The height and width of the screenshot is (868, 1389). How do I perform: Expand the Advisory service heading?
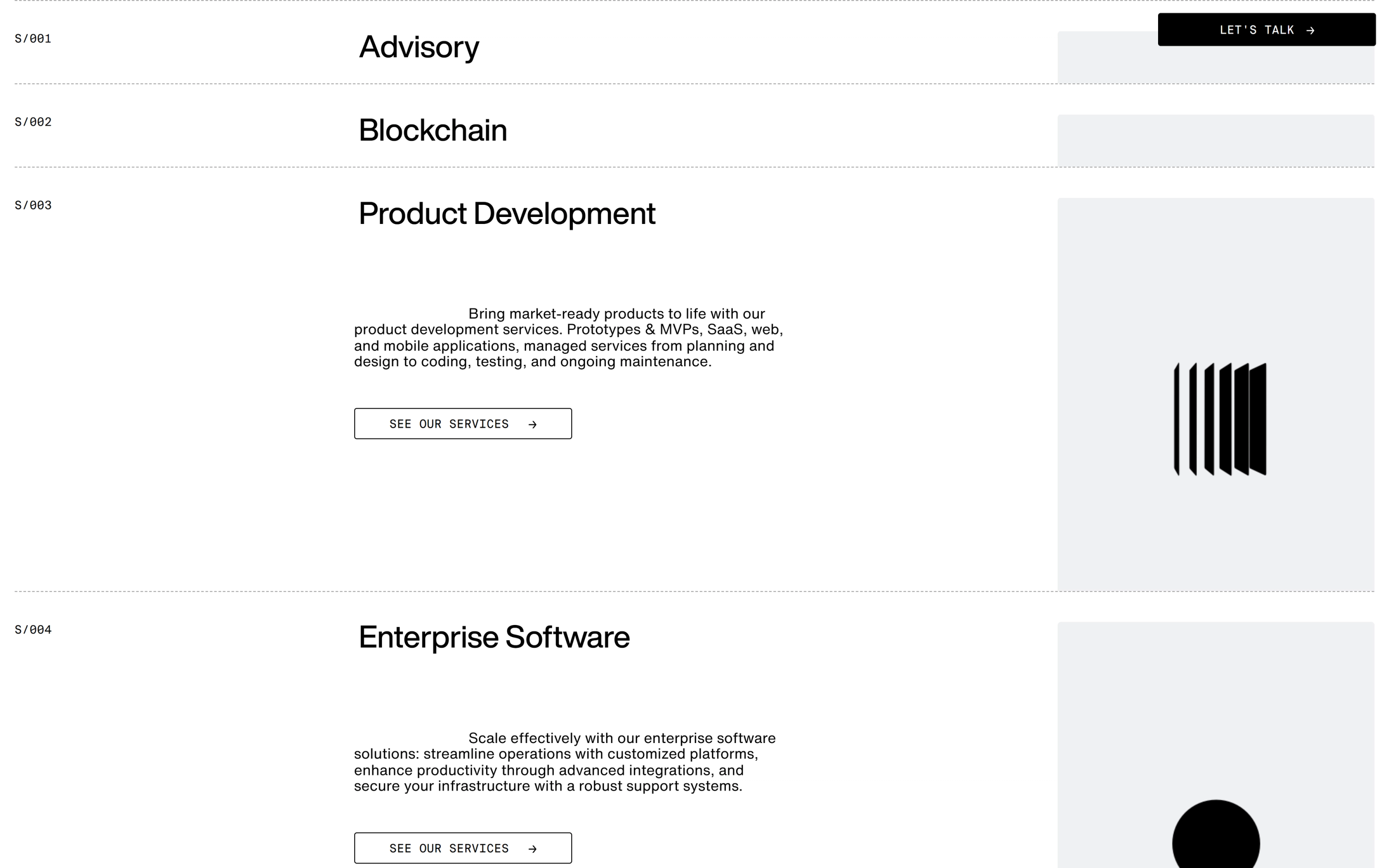point(418,47)
